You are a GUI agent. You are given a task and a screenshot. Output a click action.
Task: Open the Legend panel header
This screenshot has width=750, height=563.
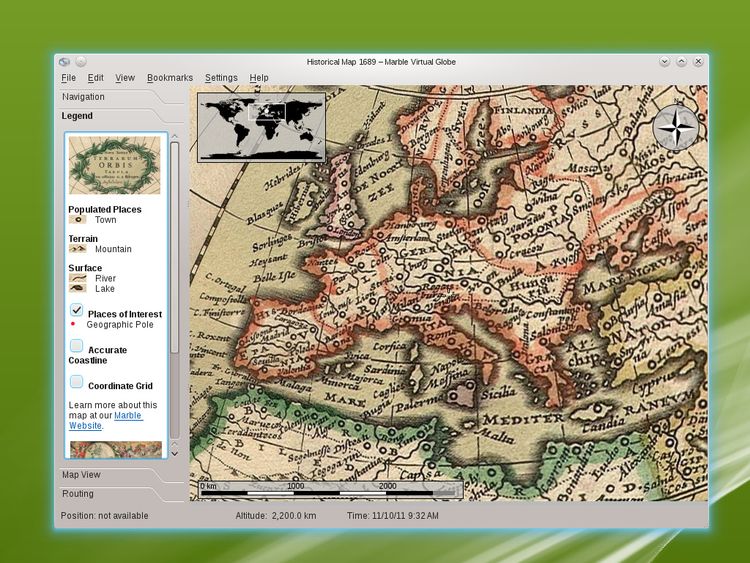(x=78, y=116)
